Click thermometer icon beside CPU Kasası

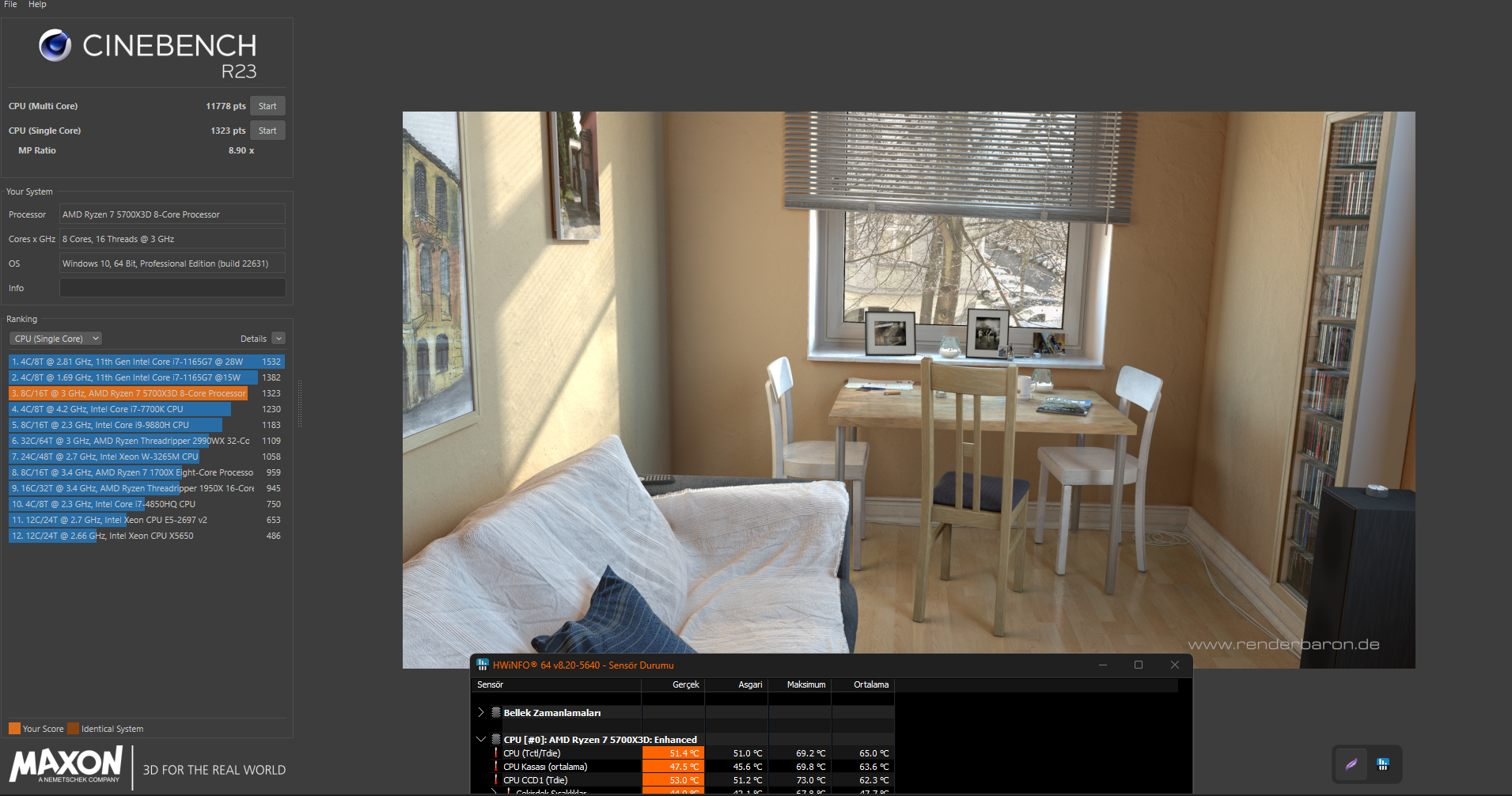pos(496,767)
